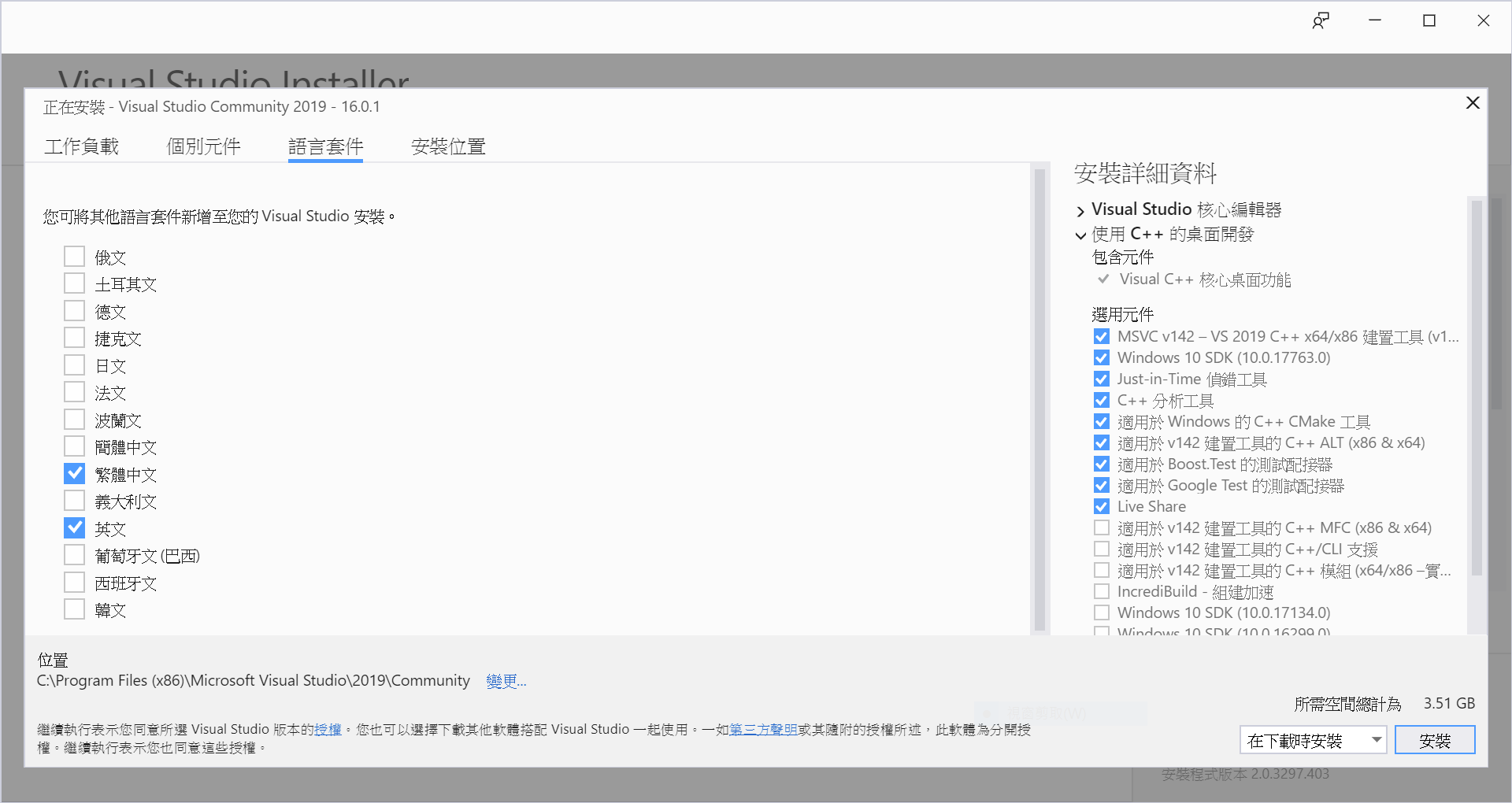Tick the 波蘭文 language pack

75,420
